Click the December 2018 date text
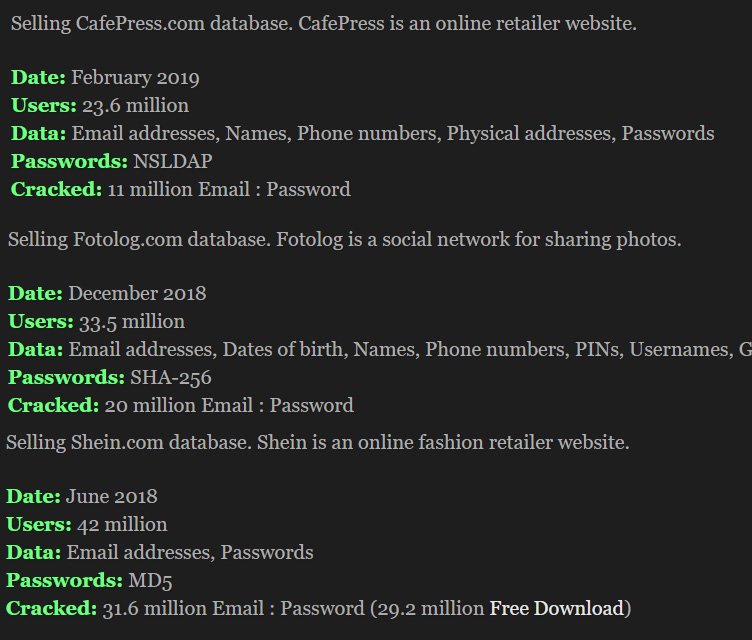This screenshot has width=752, height=640. click(137, 294)
